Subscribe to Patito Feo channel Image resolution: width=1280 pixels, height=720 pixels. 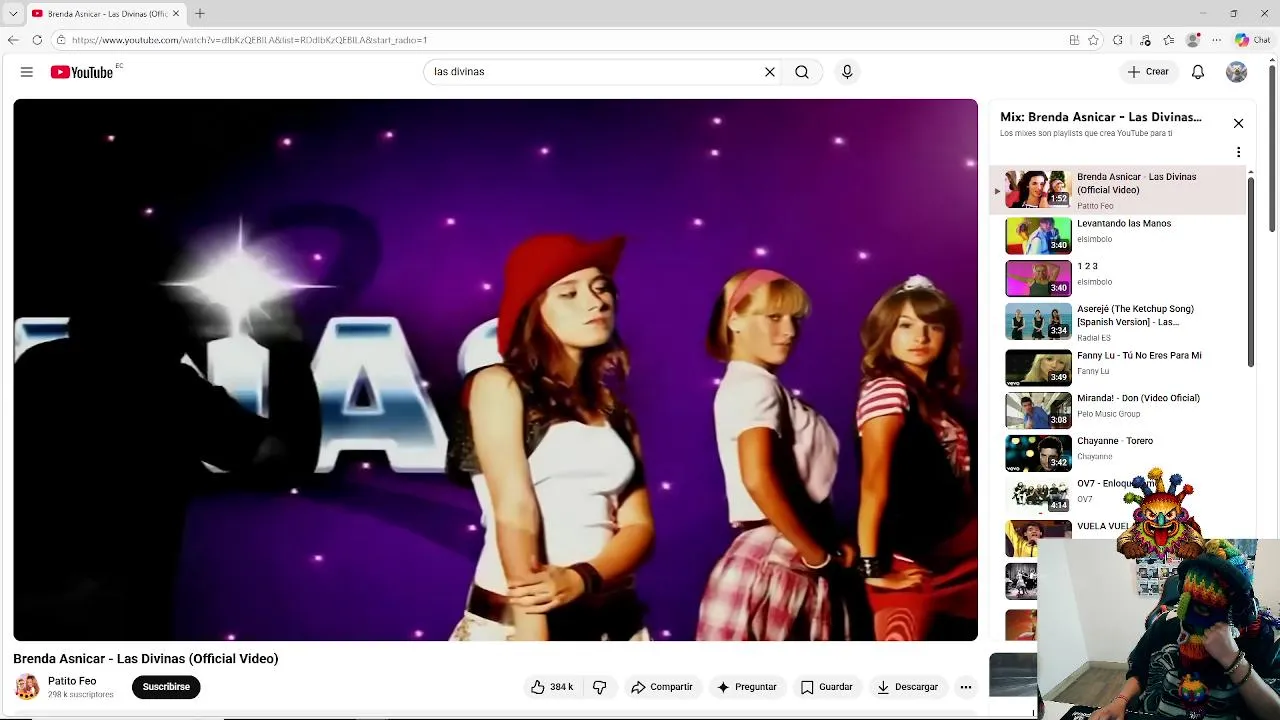(166, 687)
